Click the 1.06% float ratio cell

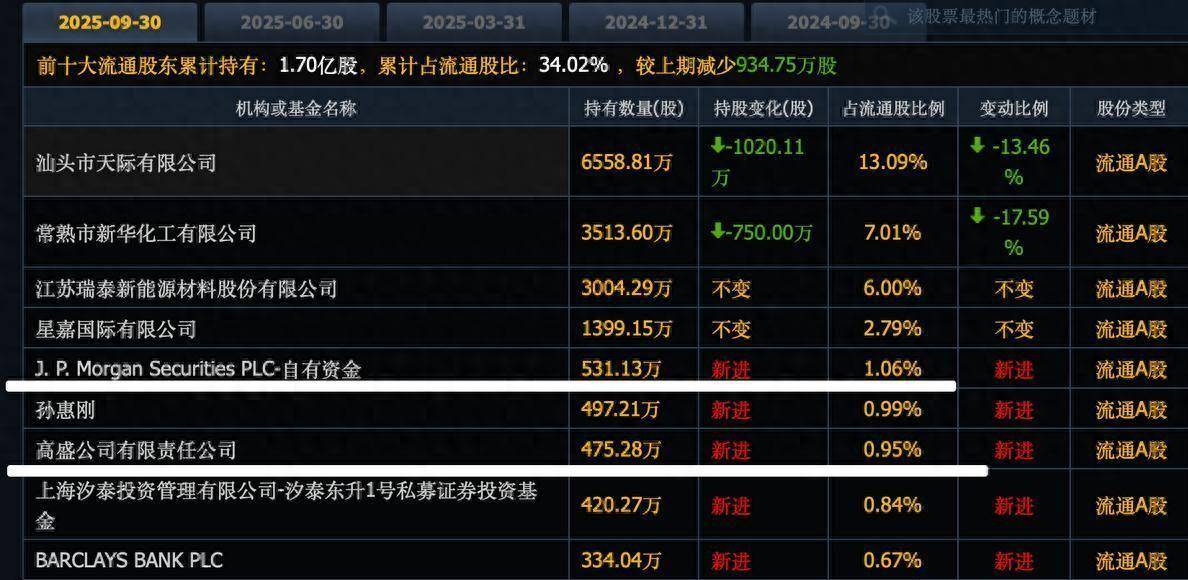[893, 369]
